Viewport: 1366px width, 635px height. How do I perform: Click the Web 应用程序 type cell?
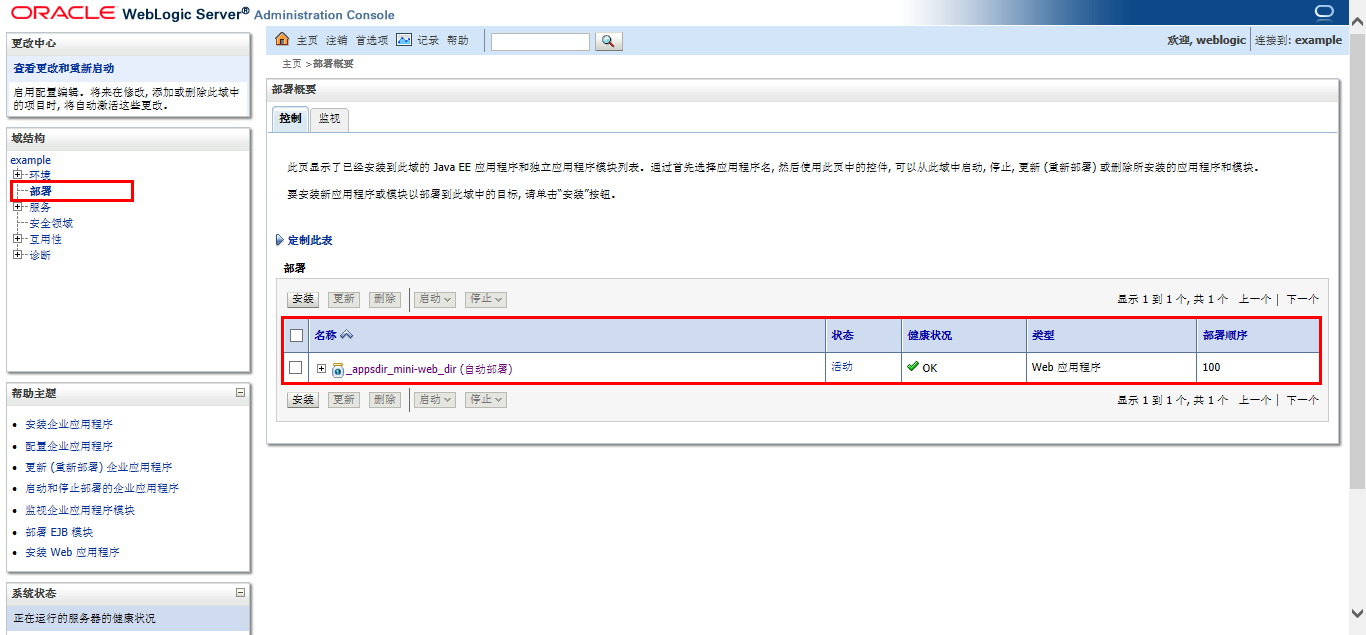(x=1066, y=368)
